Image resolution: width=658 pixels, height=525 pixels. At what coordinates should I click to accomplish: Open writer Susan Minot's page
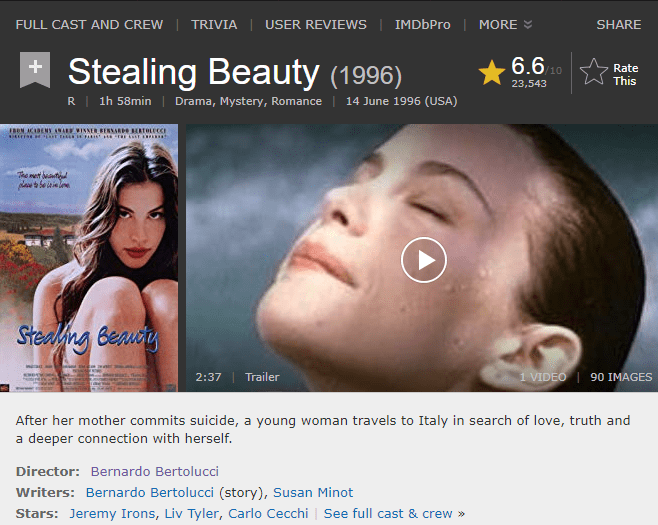point(313,492)
